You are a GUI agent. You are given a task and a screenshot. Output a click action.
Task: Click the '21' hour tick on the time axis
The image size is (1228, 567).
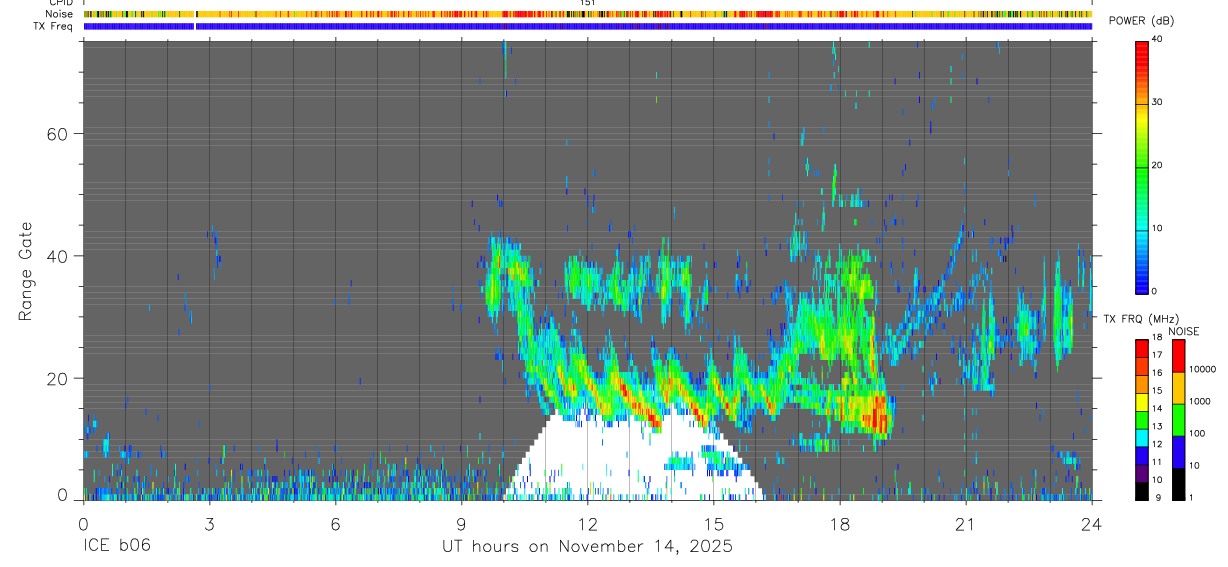(966, 523)
